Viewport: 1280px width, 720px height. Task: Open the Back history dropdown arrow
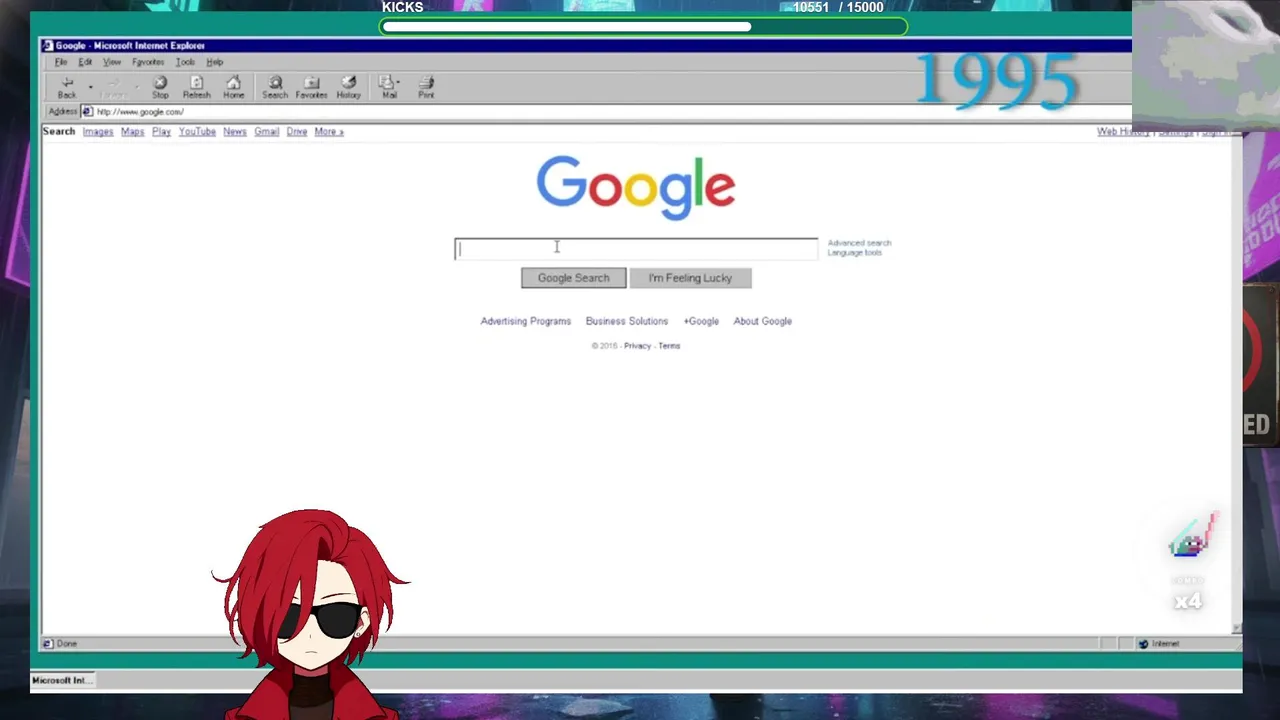click(x=90, y=87)
